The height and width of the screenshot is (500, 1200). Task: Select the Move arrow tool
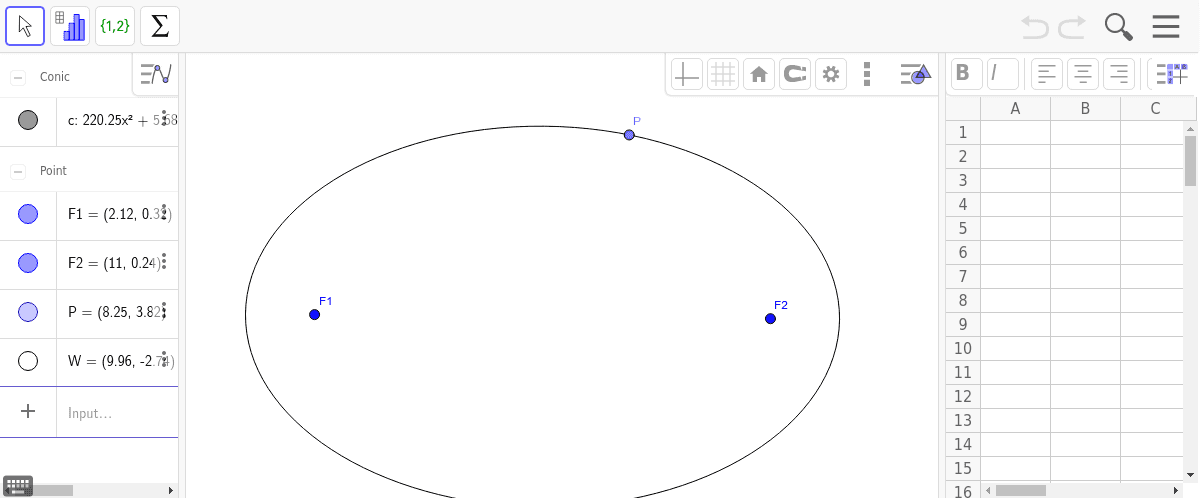25,26
